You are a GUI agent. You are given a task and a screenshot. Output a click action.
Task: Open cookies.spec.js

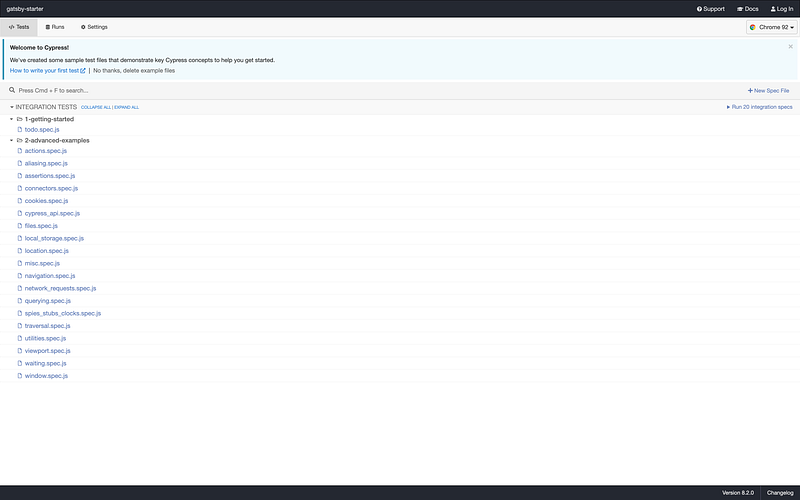46,201
